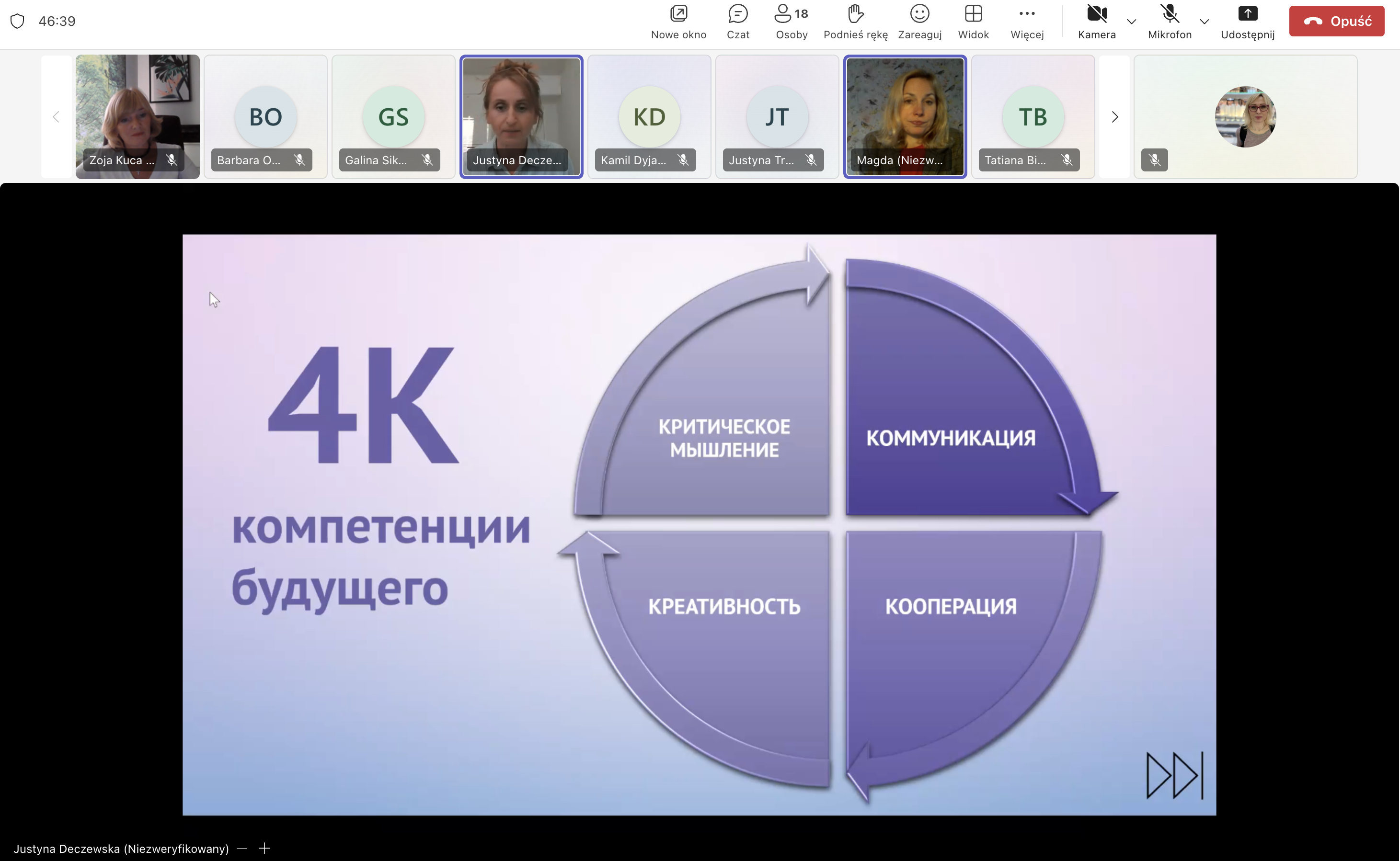Open Nowe okno pop-out icon
The height and width of the screenshot is (861, 1400).
(678, 14)
